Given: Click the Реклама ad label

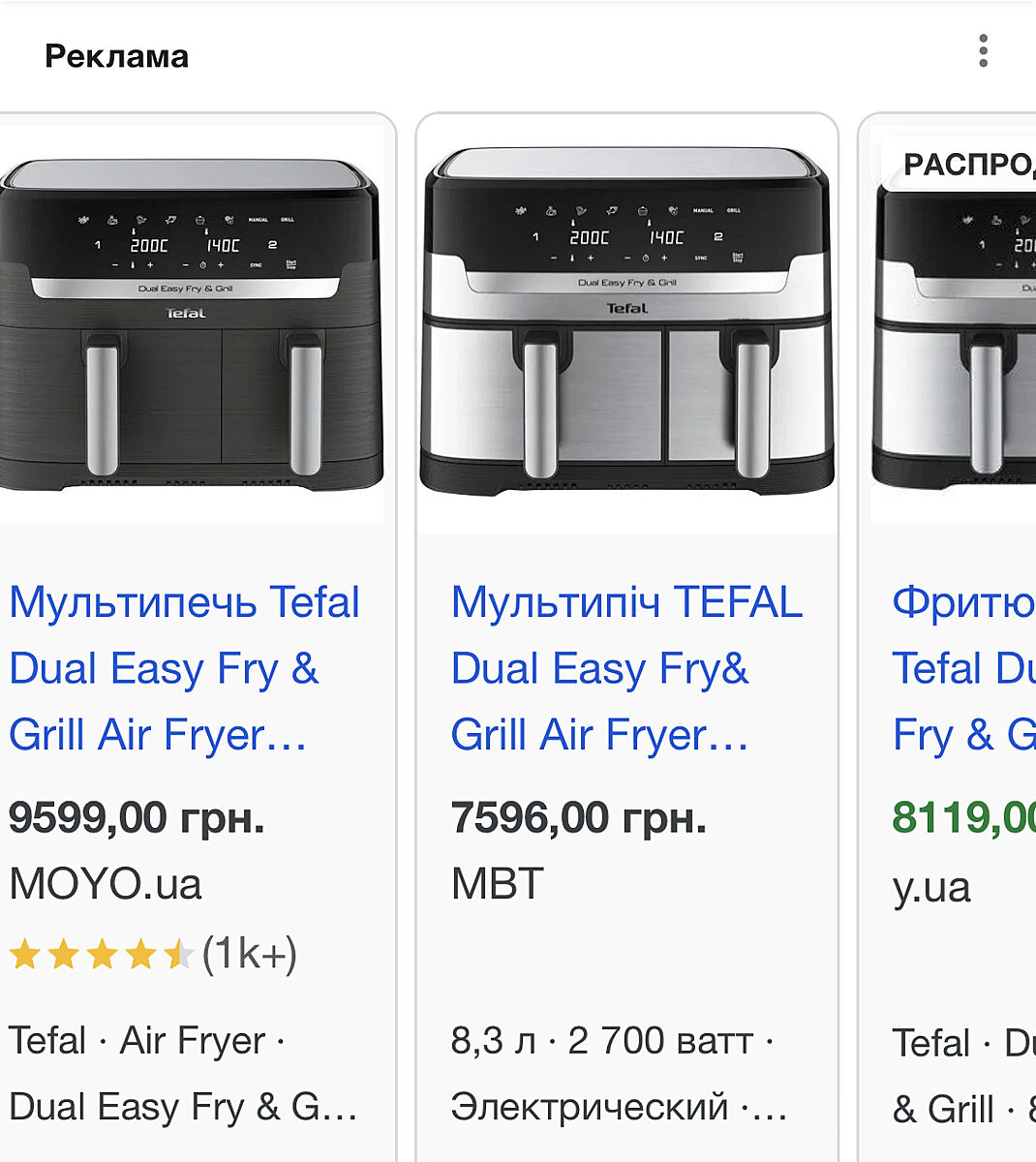Looking at the screenshot, I should [x=116, y=56].
